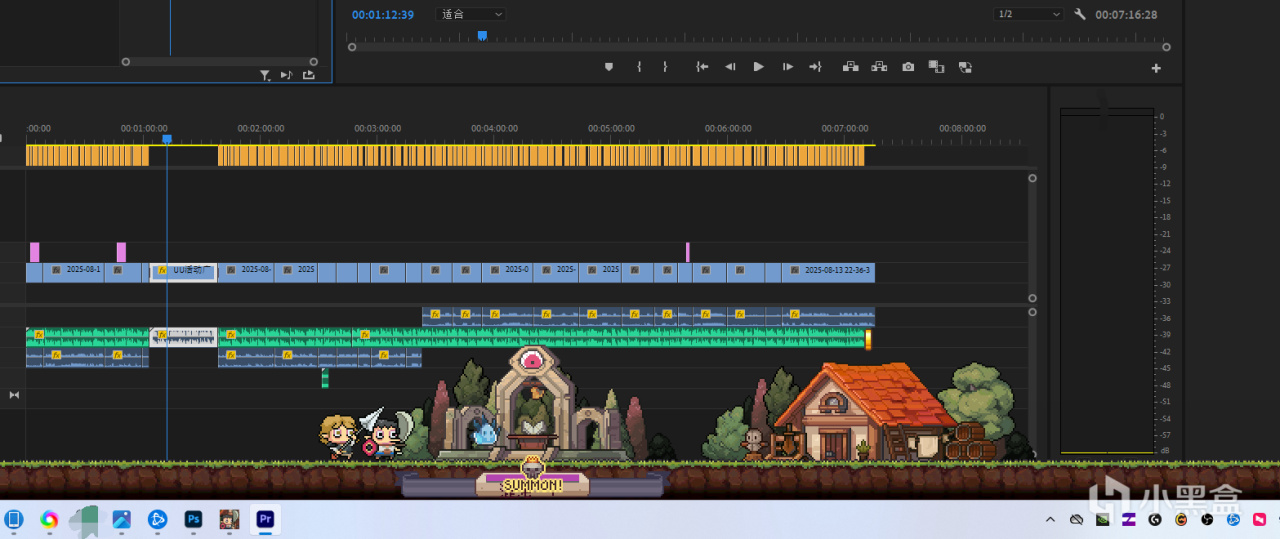This screenshot has width=1280, height=539.
Task: Click 00:01:00:00 on the timeline ruler
Action: click(144, 128)
